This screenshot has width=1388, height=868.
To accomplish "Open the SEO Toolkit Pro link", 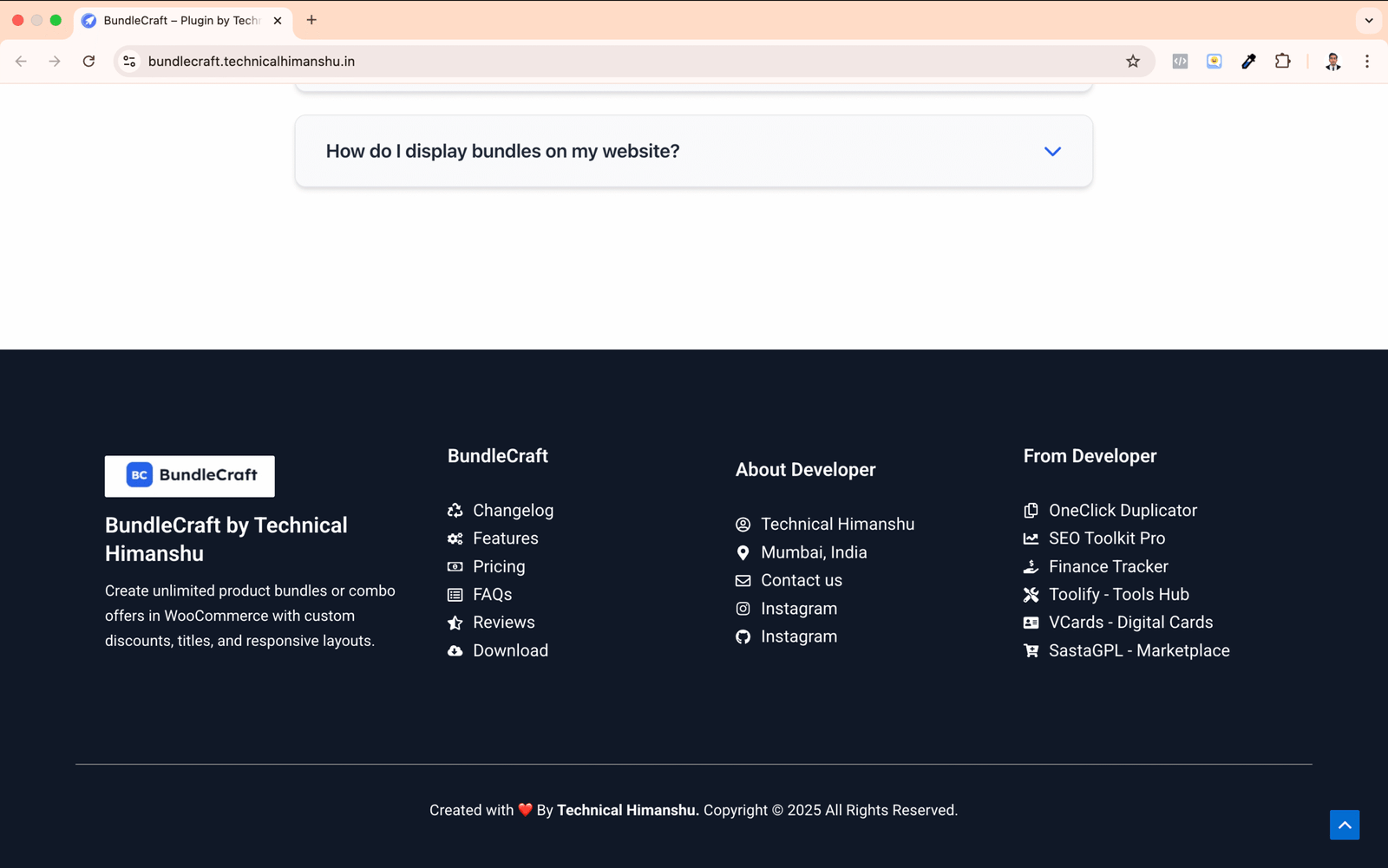I will [x=1106, y=538].
